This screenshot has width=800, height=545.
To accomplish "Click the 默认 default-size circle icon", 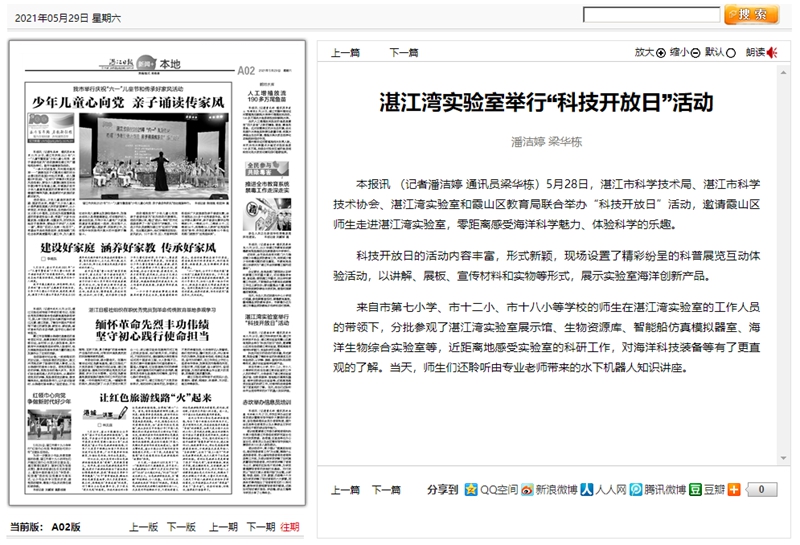I will (731, 53).
